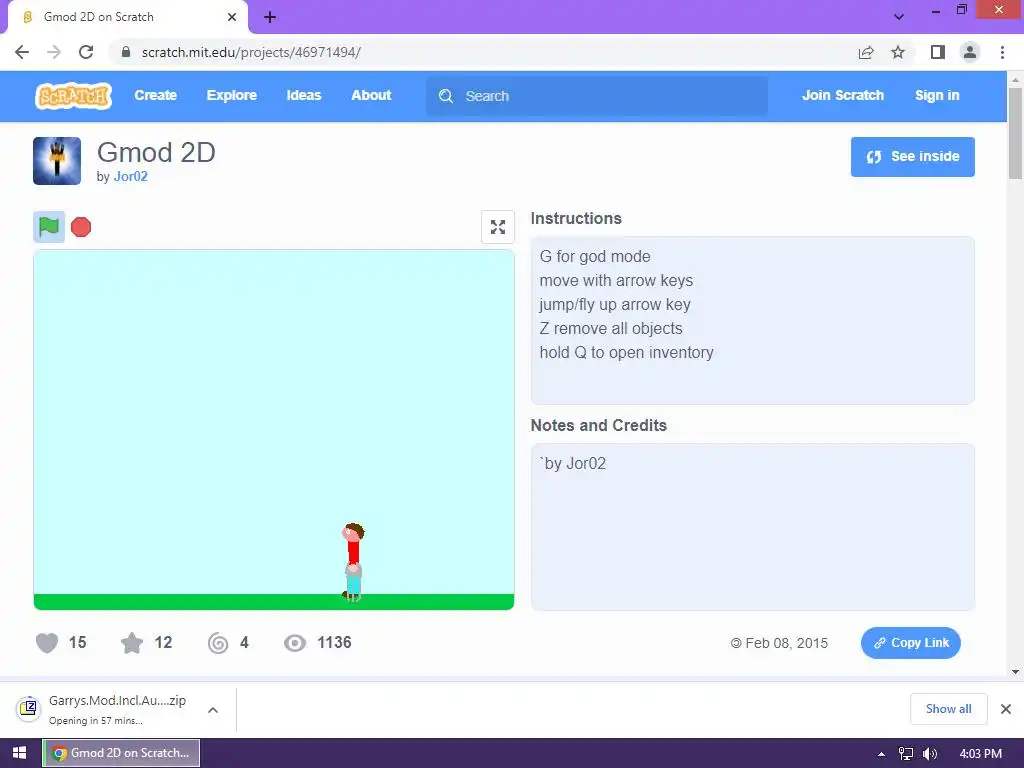Click the red stop sign button
This screenshot has height=768, width=1024.
point(81,227)
